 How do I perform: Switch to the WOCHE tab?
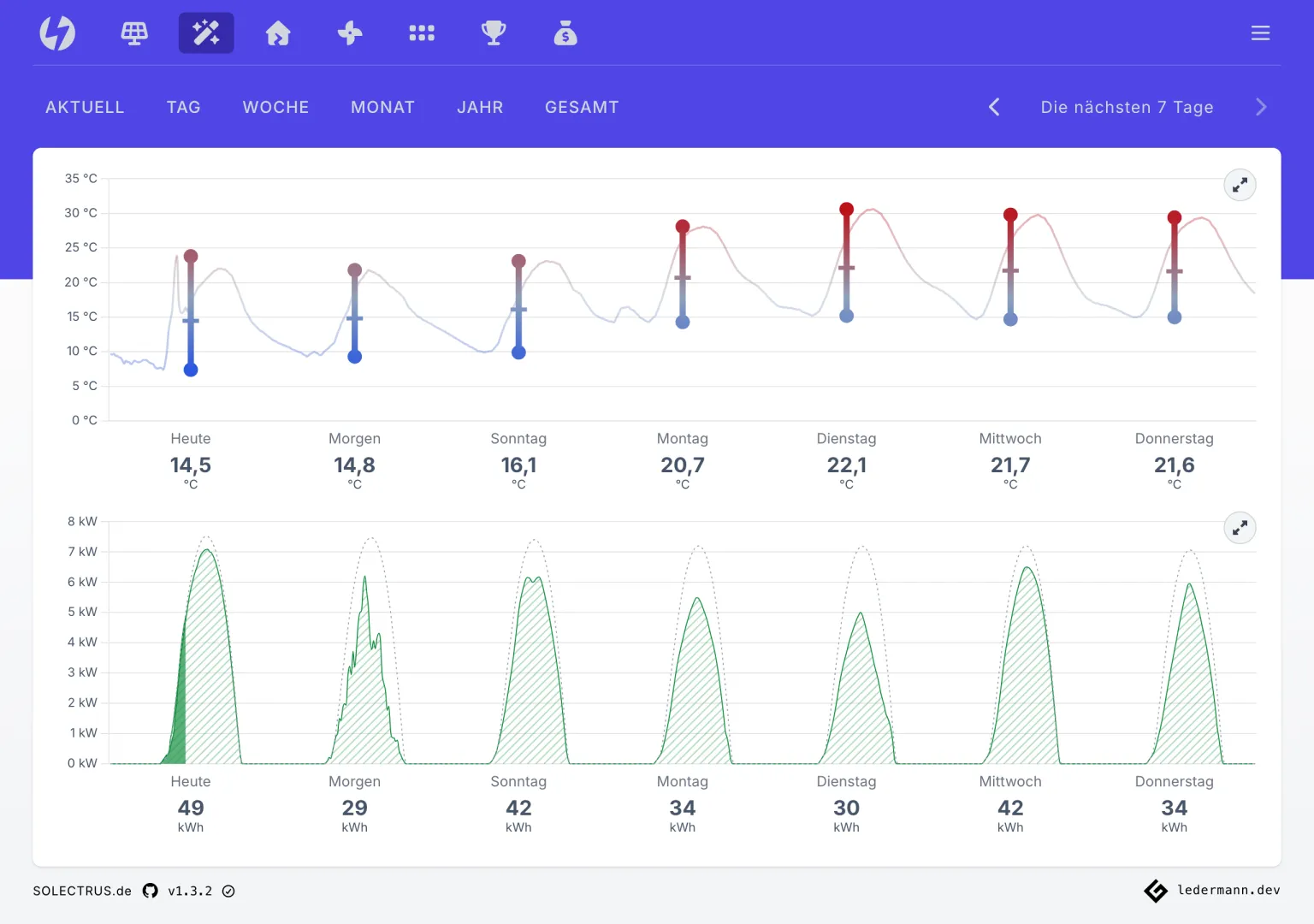[275, 107]
